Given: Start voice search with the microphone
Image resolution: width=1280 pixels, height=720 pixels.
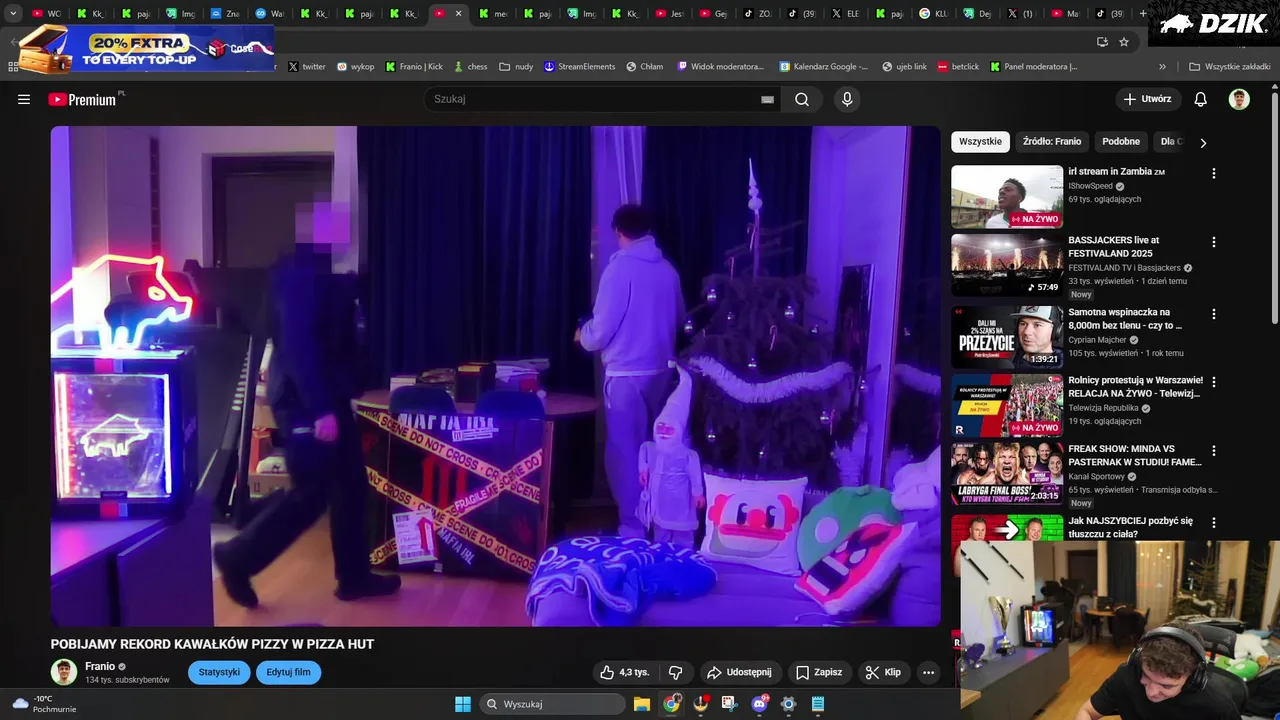Looking at the screenshot, I should [x=847, y=99].
